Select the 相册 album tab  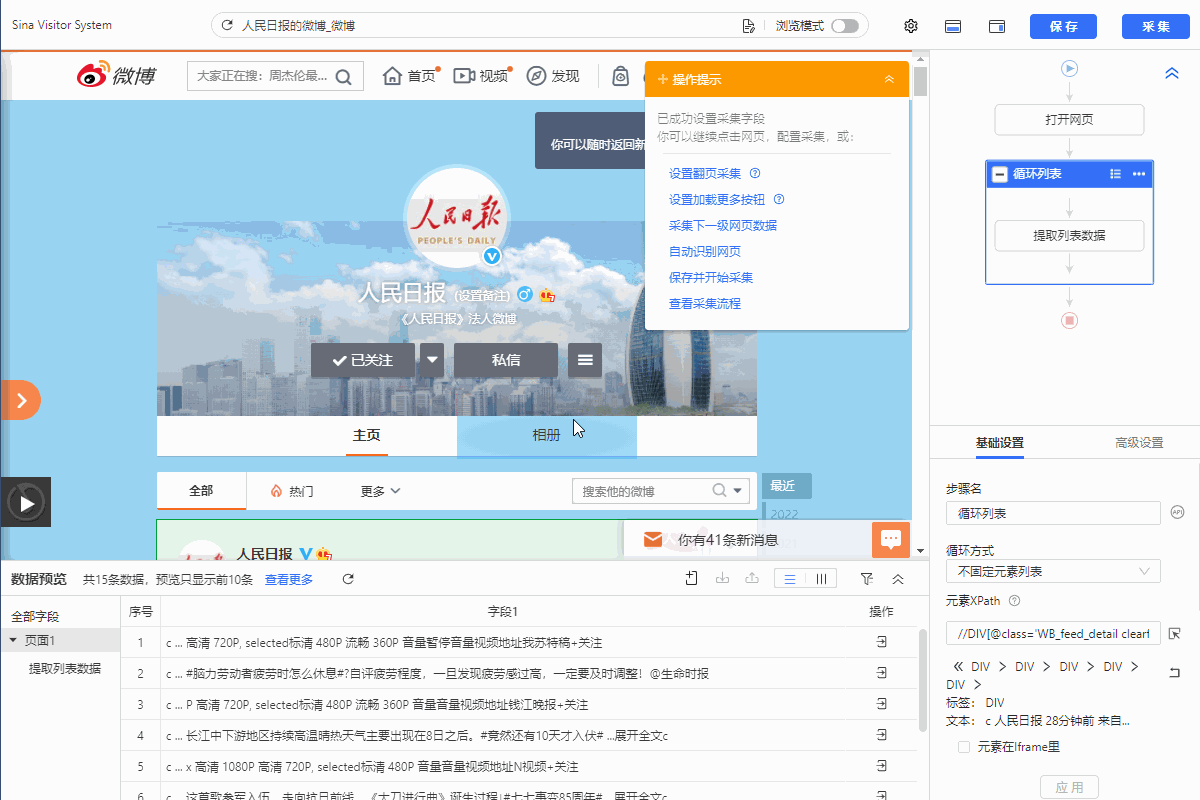(x=546, y=436)
